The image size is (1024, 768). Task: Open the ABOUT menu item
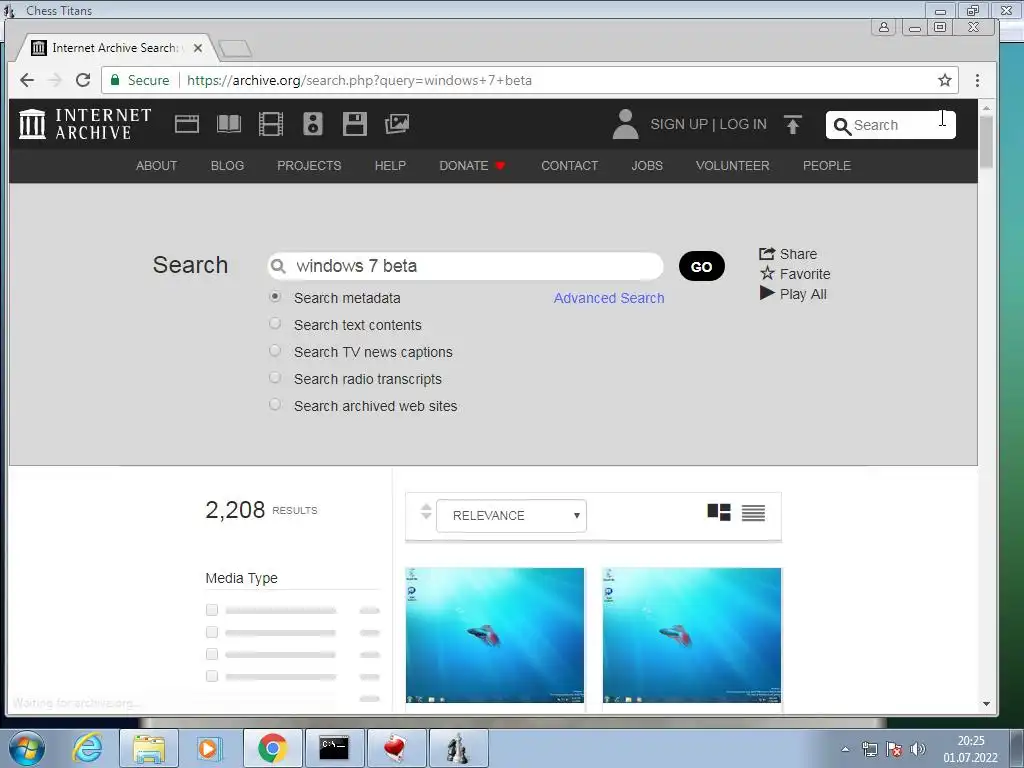pos(156,166)
